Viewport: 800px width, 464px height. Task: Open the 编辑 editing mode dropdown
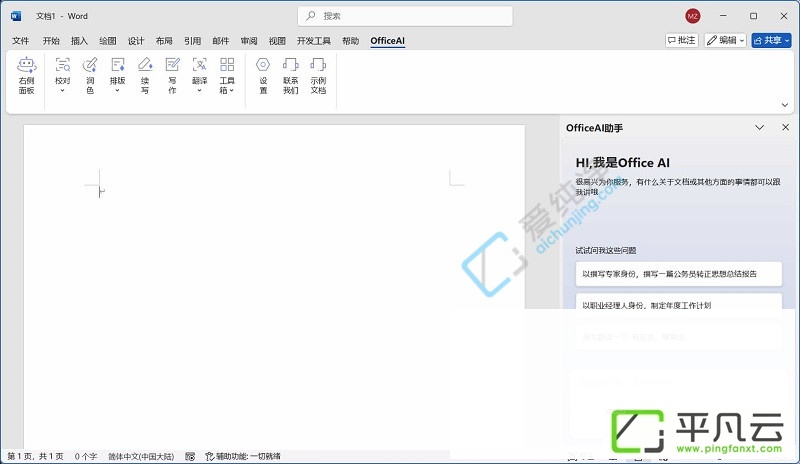[725, 40]
